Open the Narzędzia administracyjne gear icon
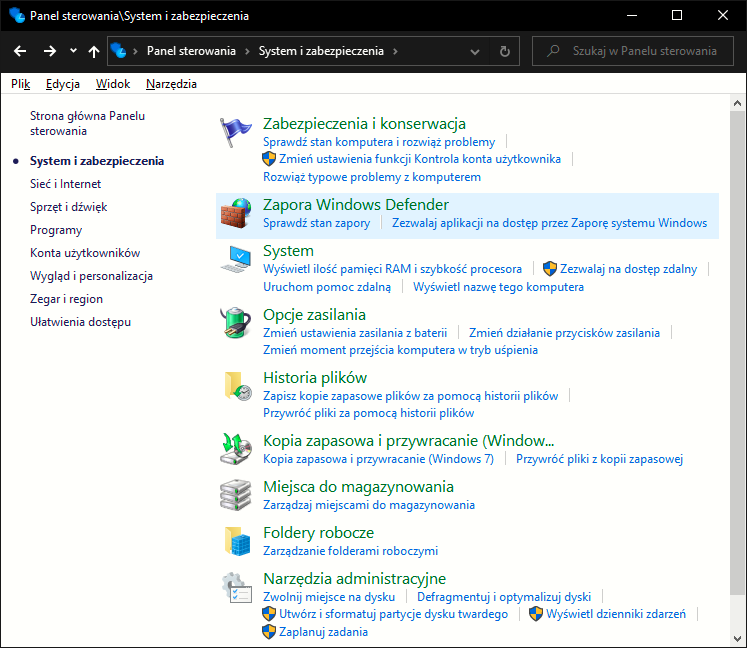 pos(236,587)
